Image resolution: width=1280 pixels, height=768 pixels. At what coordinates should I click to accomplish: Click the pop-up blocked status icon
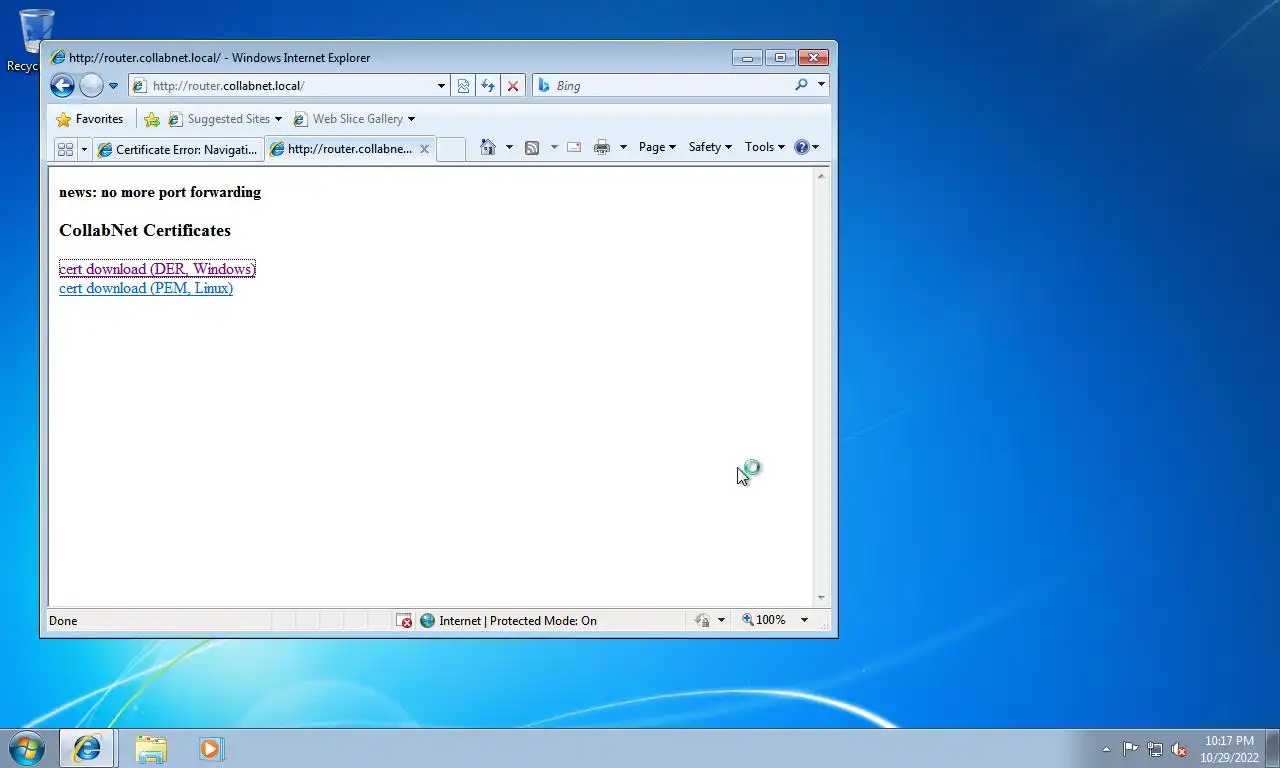(404, 621)
